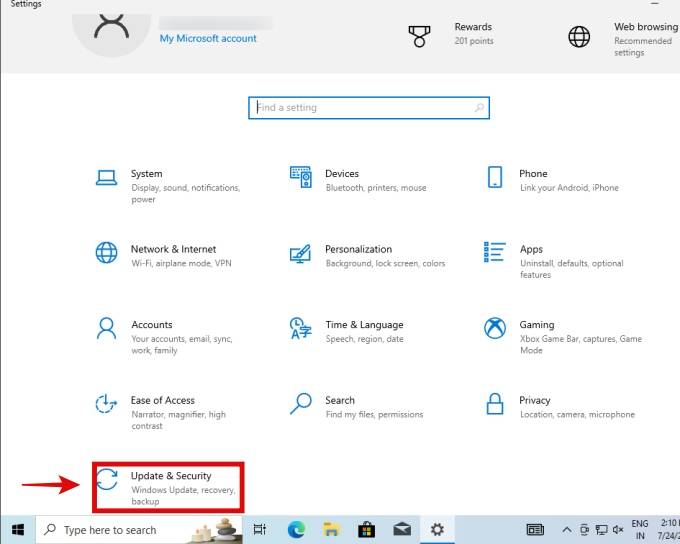The height and width of the screenshot is (544, 680).
Task: Click the ENG IN language indicator
Action: coord(640,530)
